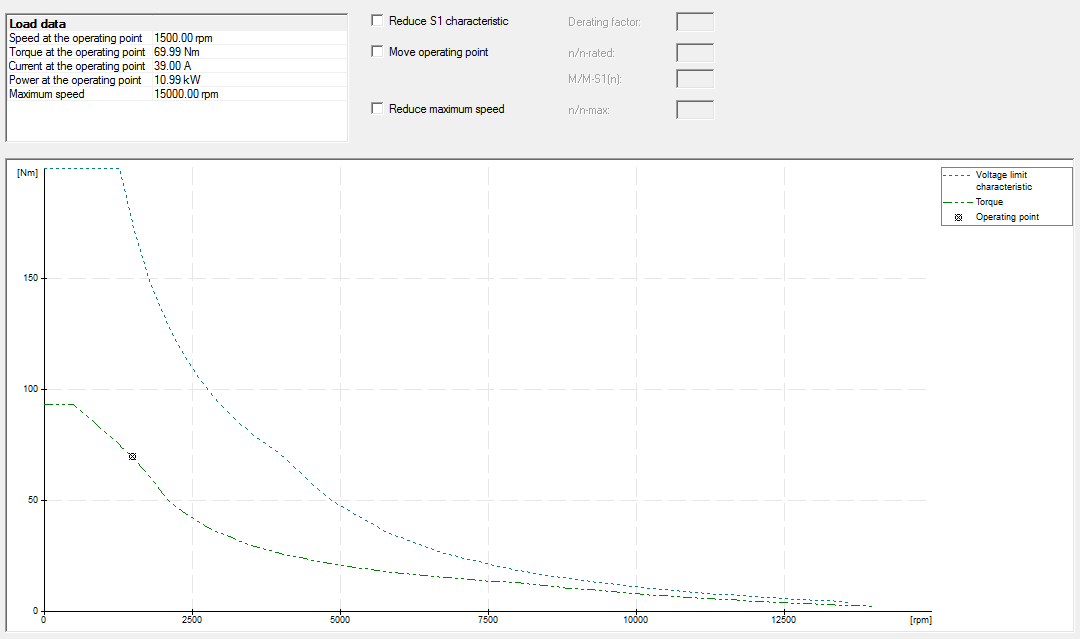Click the Voltage limit dotted line sample in legend
The width and height of the screenshot is (1080, 639).
(x=958, y=175)
